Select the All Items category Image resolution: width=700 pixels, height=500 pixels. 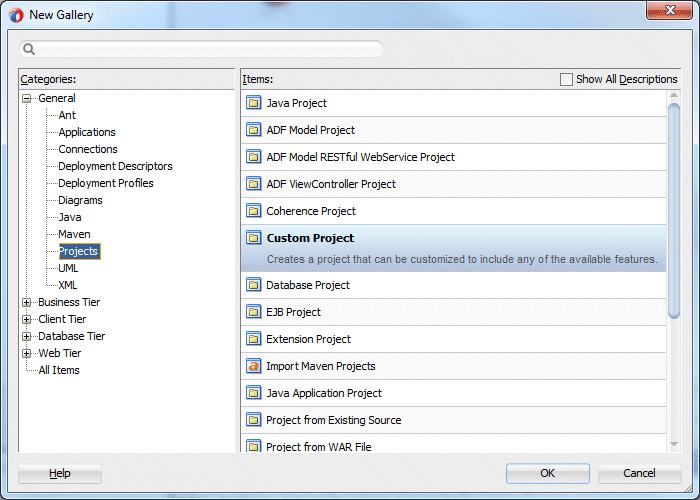click(59, 370)
